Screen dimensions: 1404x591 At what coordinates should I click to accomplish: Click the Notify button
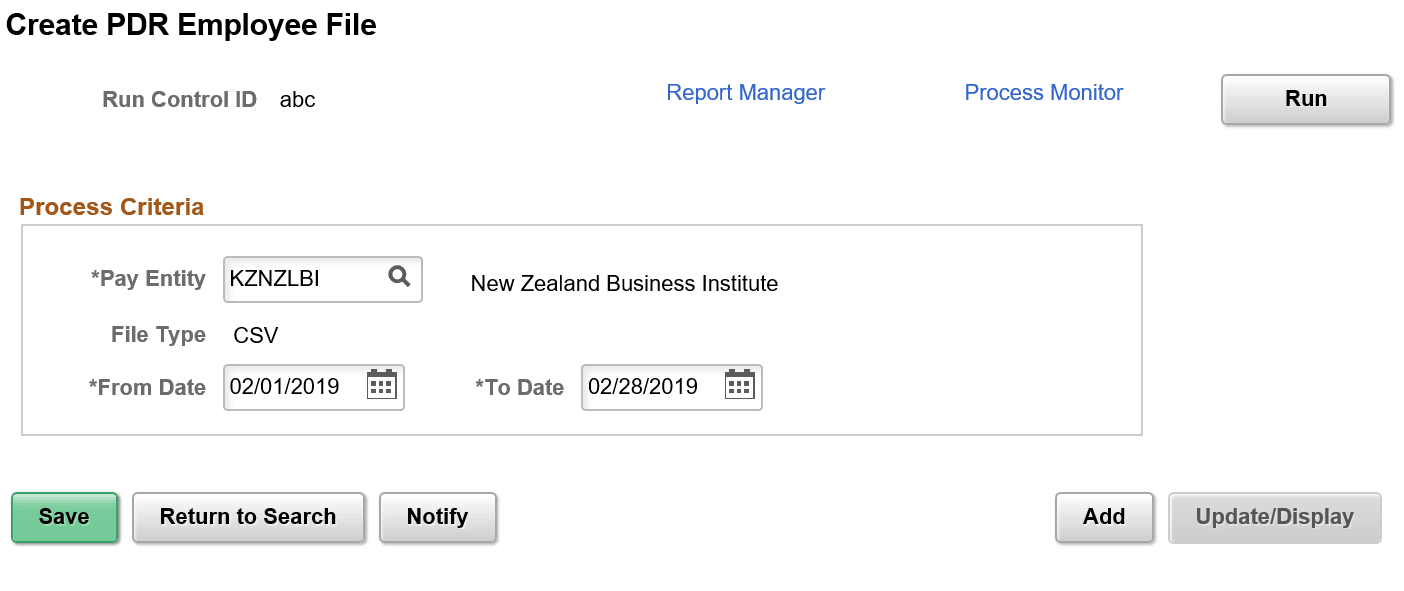point(438,517)
